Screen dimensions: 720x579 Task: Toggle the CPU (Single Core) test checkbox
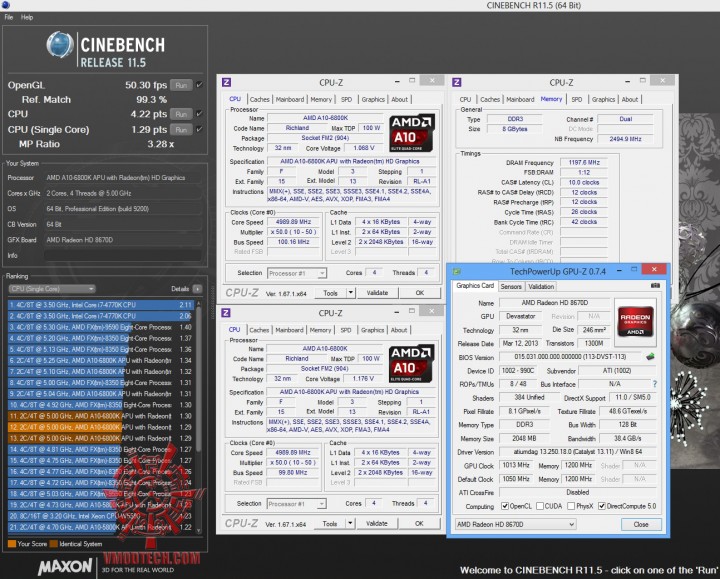click(199, 129)
